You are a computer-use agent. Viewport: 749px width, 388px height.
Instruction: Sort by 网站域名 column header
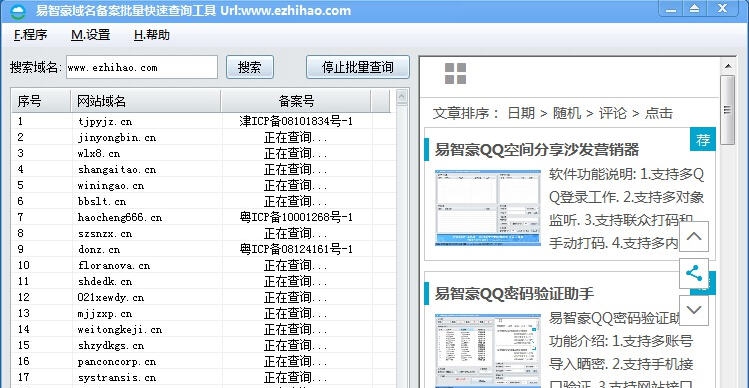pos(146,101)
